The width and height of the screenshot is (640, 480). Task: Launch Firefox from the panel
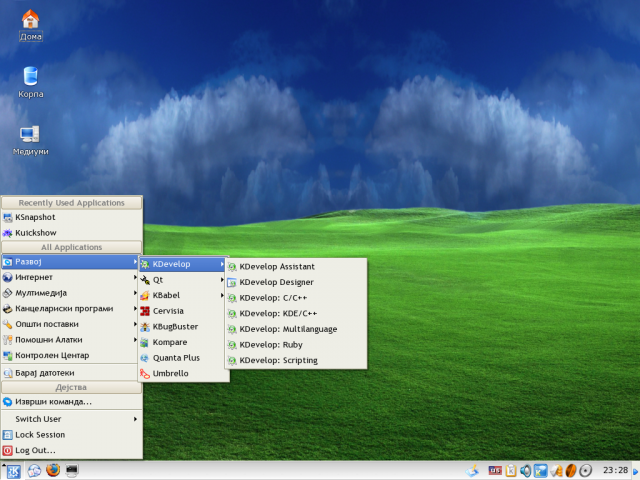[x=53, y=471]
